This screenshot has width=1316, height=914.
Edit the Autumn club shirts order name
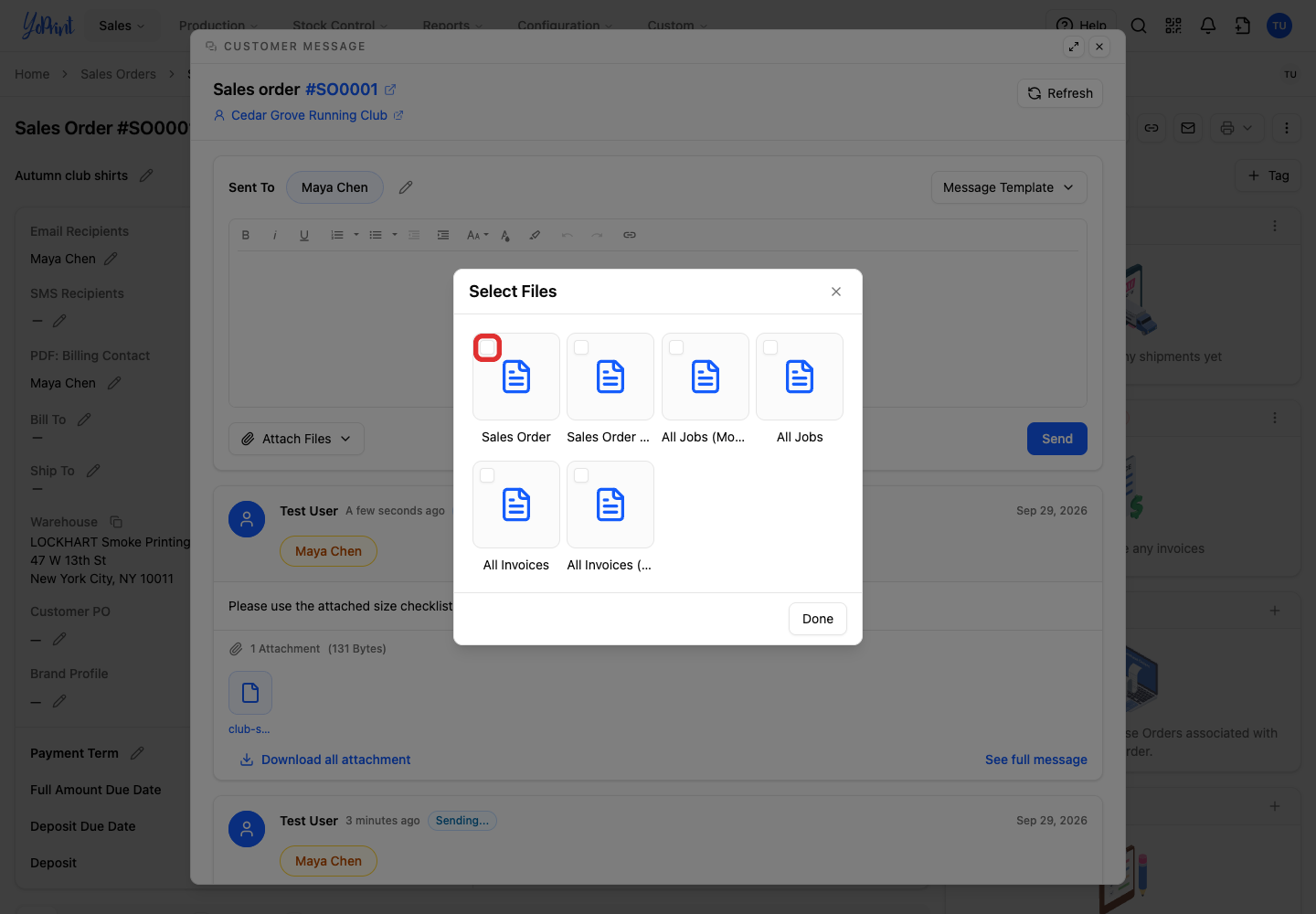[x=146, y=175]
